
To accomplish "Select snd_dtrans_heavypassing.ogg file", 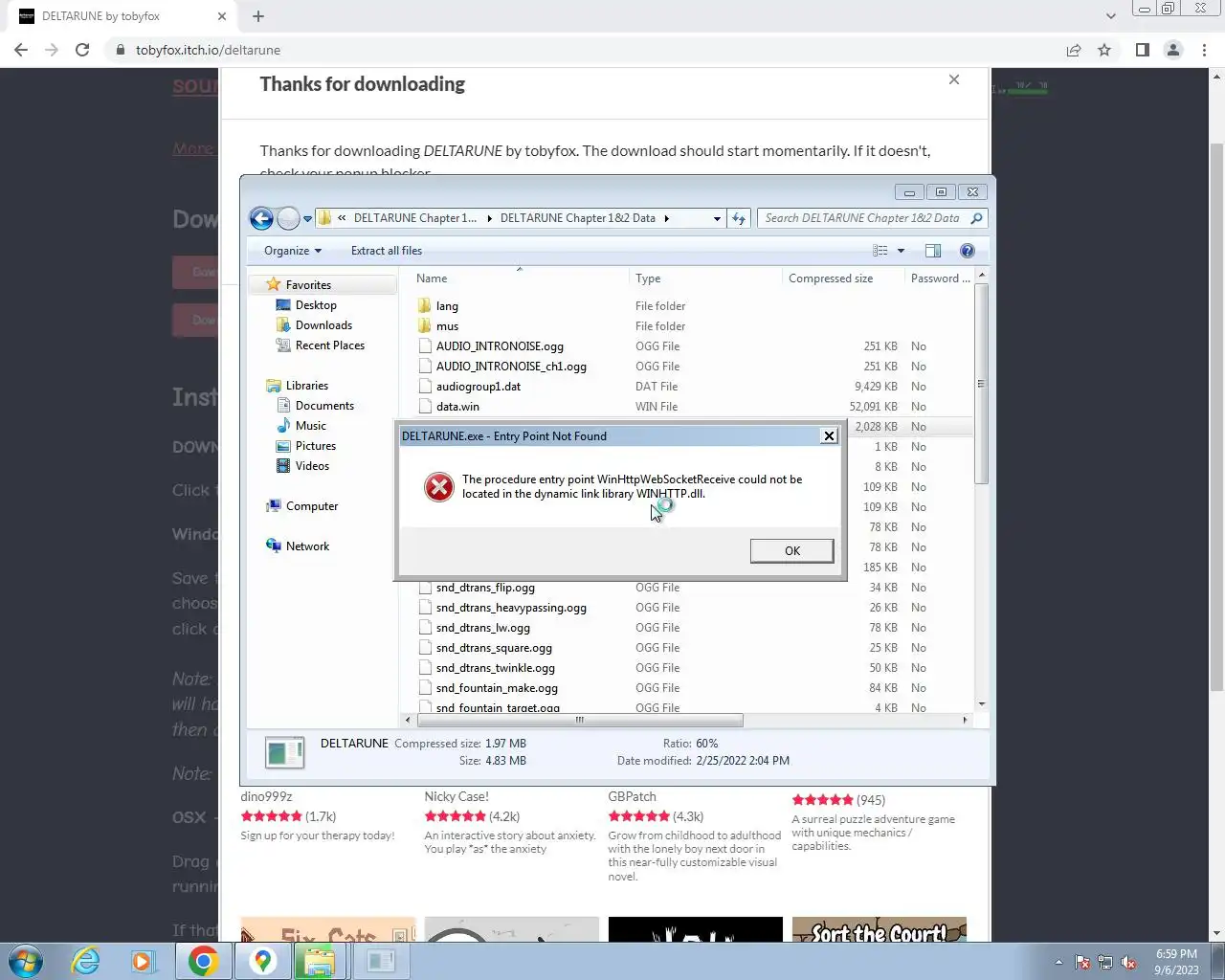I will tap(511, 608).
